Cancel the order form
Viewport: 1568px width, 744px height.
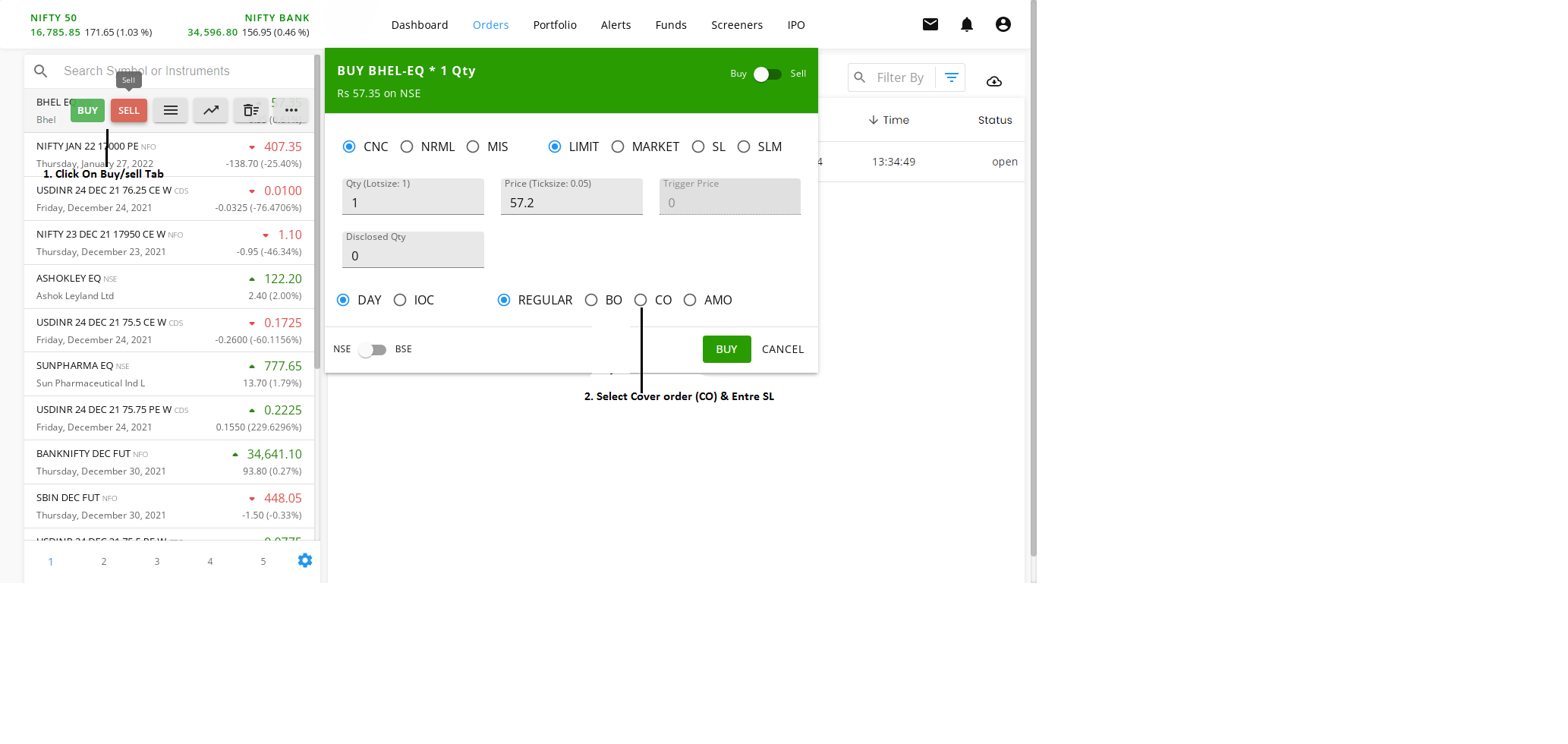point(782,349)
